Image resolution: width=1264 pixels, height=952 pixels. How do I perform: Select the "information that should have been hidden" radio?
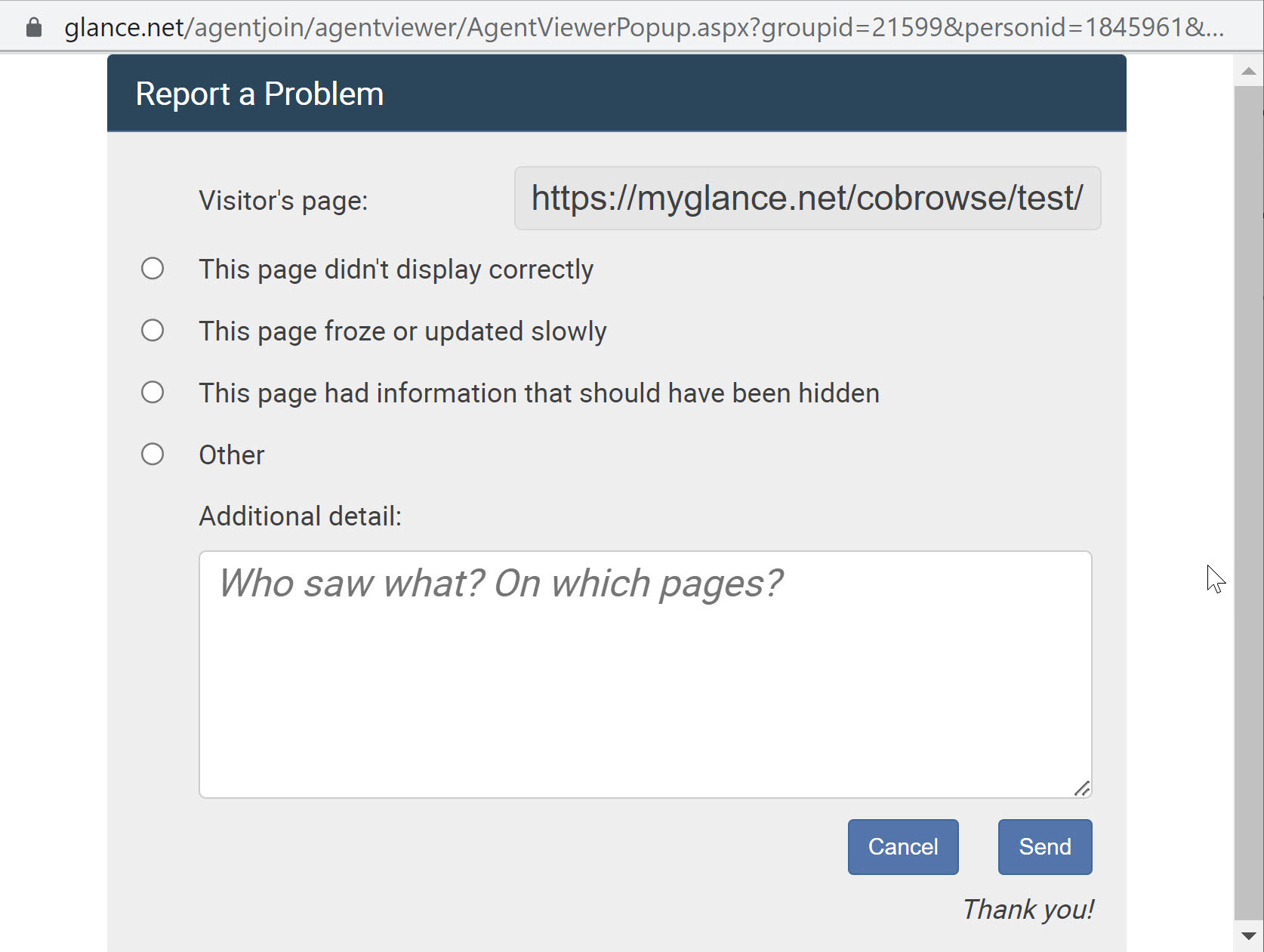153,393
